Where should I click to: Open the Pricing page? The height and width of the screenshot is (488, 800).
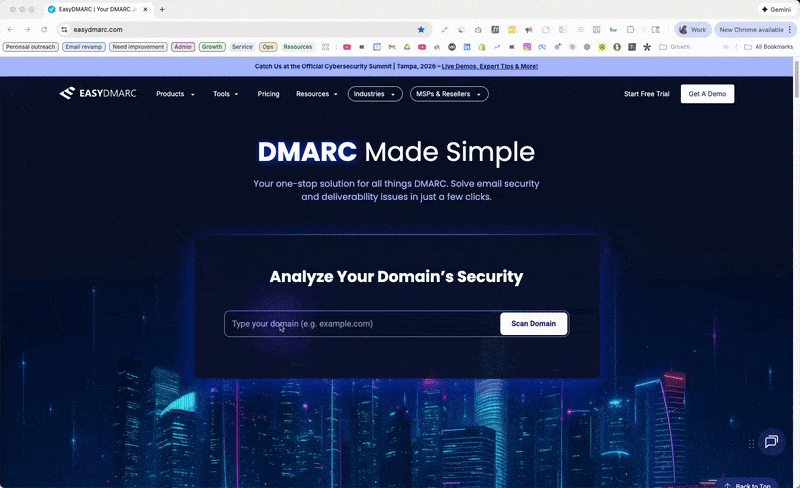(x=268, y=94)
